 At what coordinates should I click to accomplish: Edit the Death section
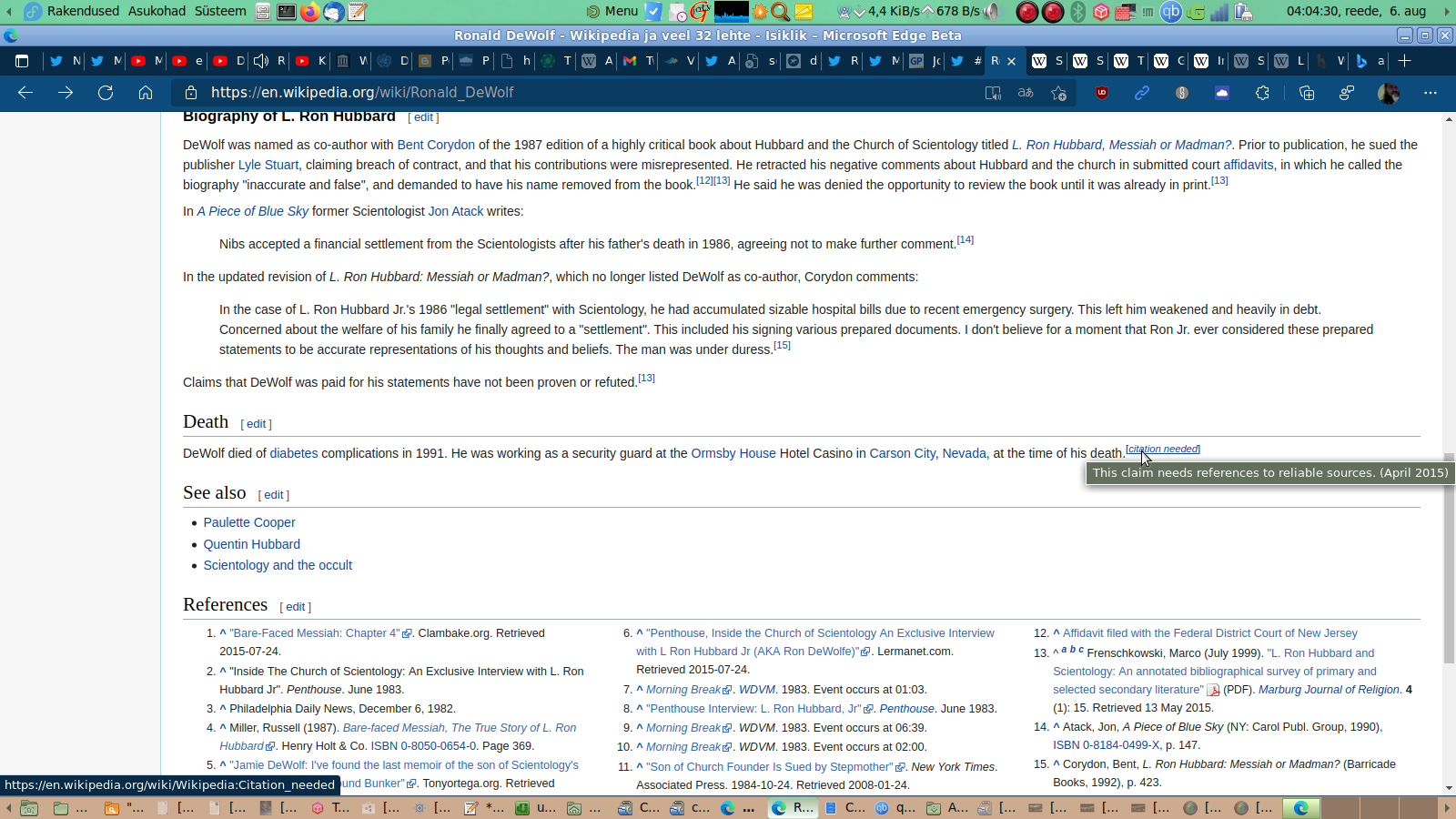pyautogui.click(x=257, y=424)
